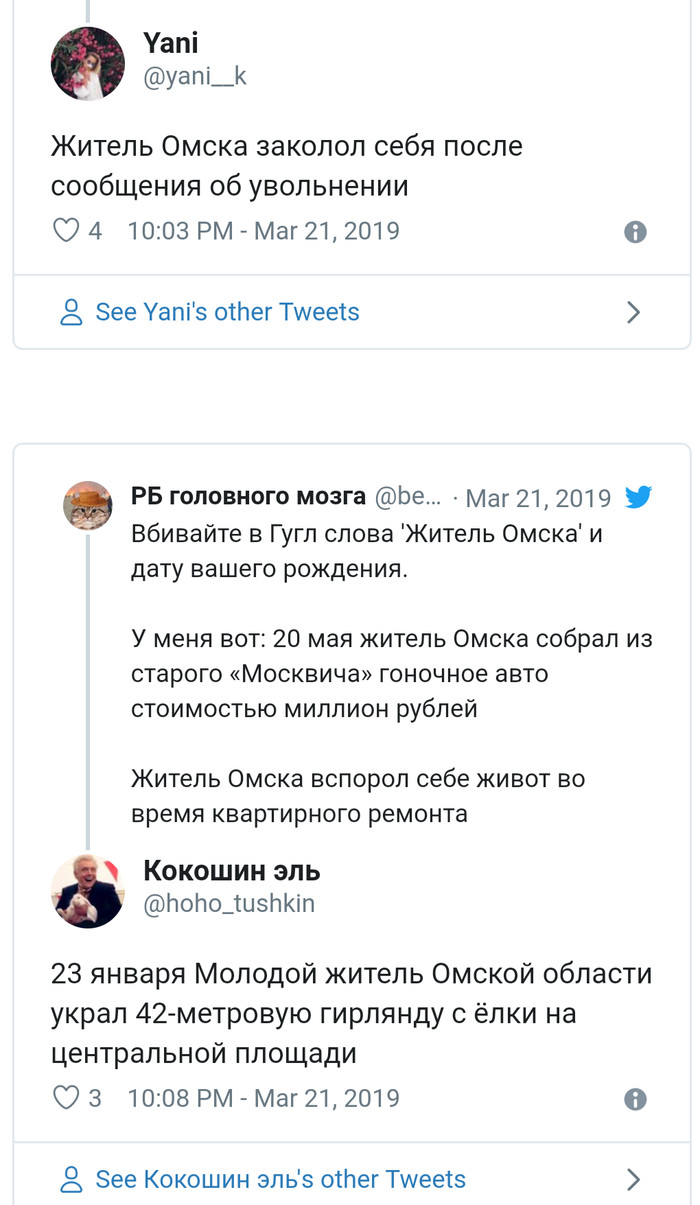Image resolution: width=700 pixels, height=1205 pixels.
Task: Like Кокошин эль's tweet with heart icon
Action: (x=66, y=1098)
